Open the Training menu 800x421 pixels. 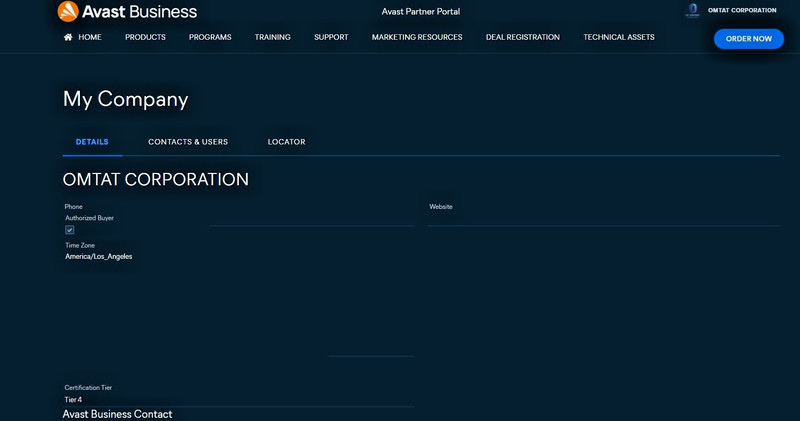pos(272,37)
